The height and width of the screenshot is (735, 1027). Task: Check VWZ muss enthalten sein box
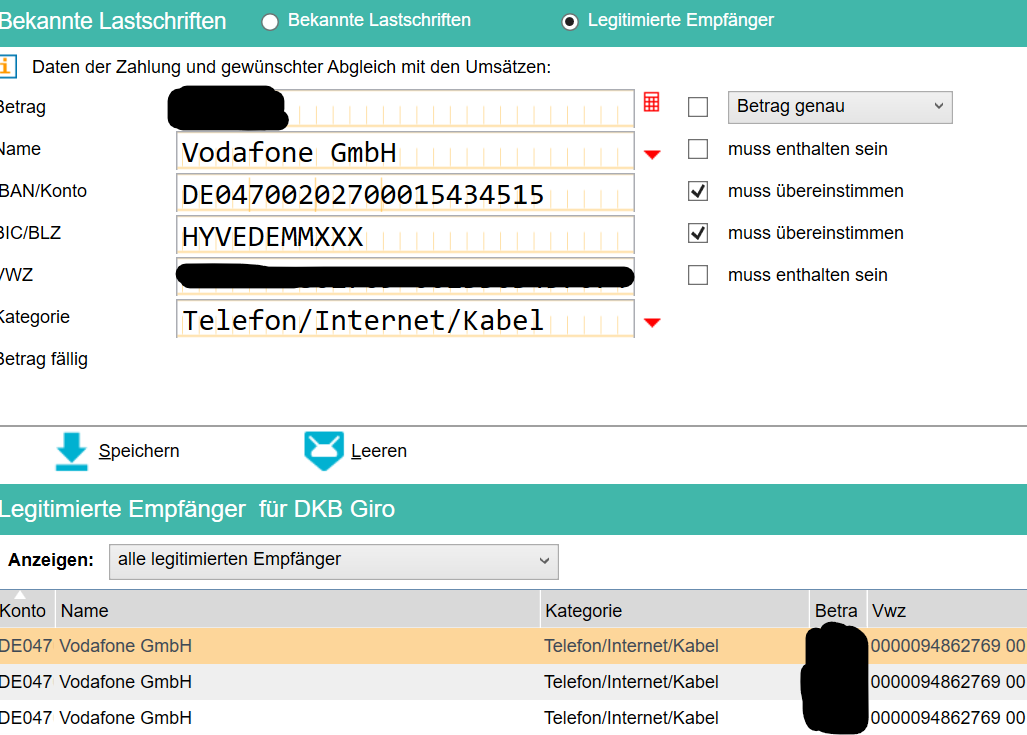click(x=698, y=275)
